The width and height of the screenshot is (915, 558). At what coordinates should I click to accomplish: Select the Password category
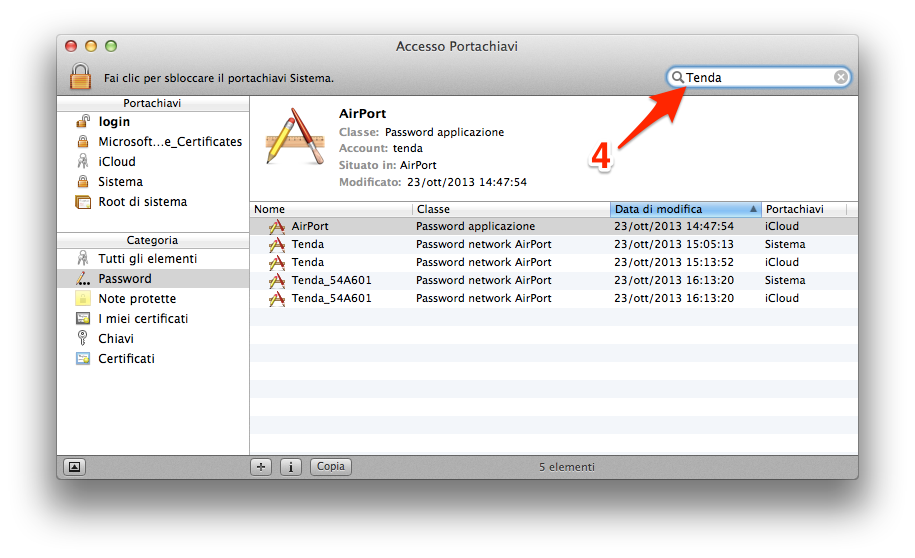coord(153,278)
